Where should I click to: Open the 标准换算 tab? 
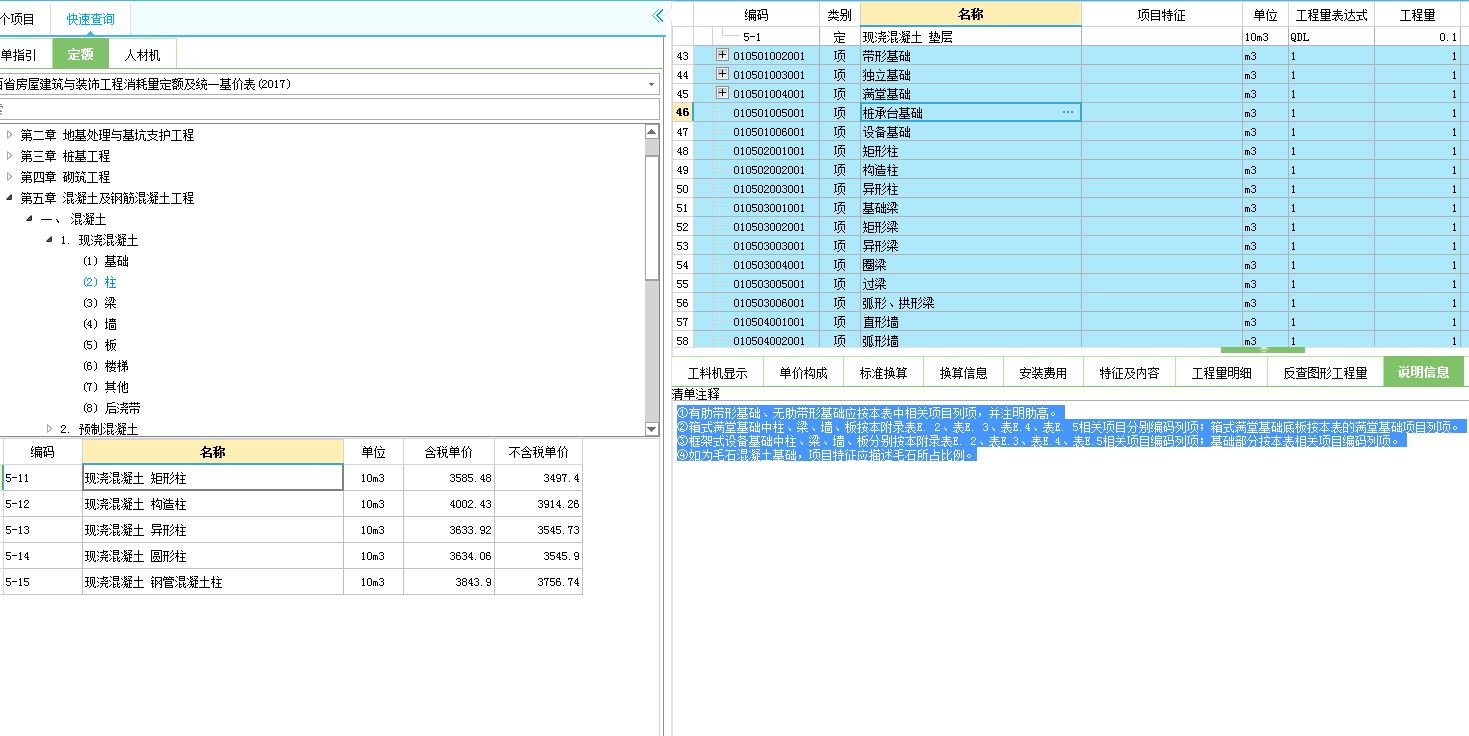point(883,373)
